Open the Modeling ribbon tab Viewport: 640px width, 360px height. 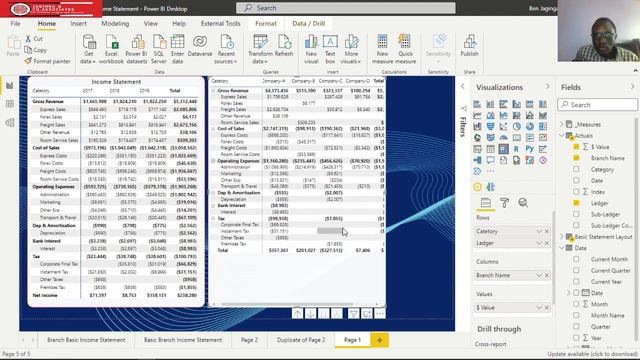pos(115,24)
